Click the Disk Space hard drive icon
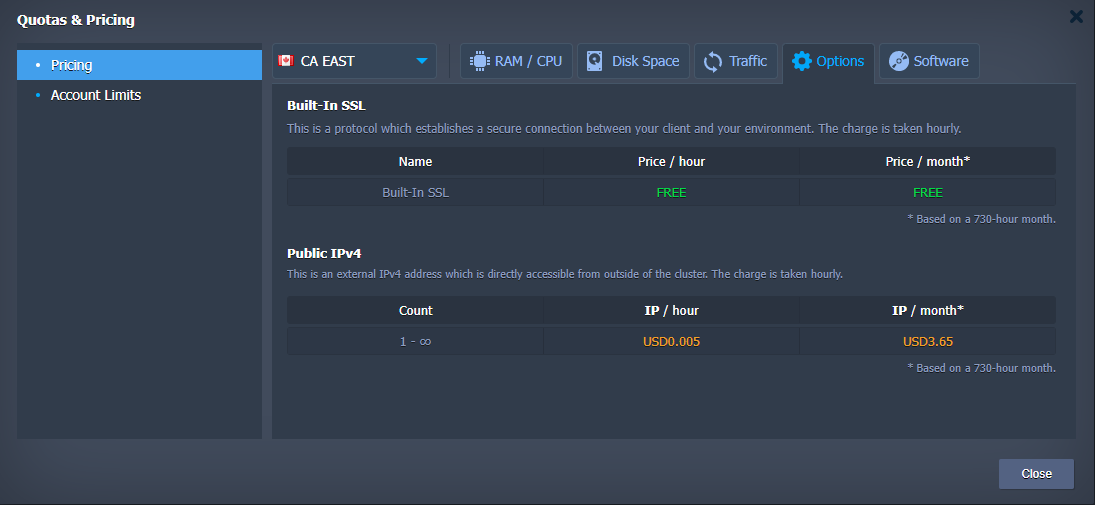1095x505 pixels. click(x=596, y=61)
